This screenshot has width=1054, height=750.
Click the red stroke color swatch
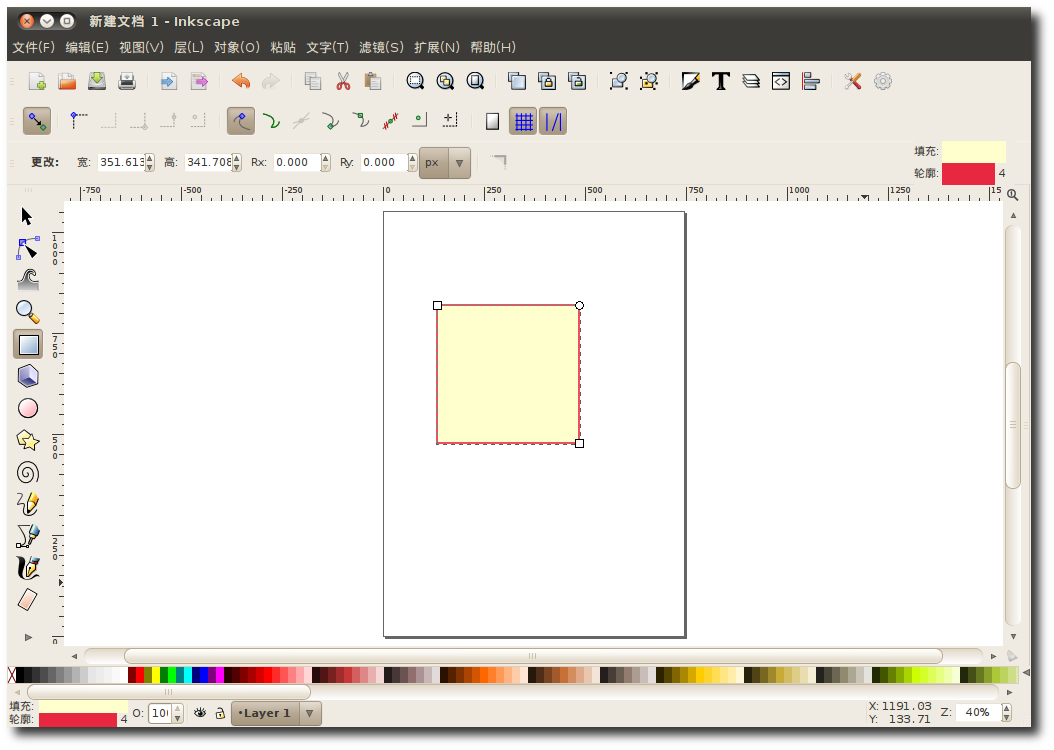click(968, 174)
